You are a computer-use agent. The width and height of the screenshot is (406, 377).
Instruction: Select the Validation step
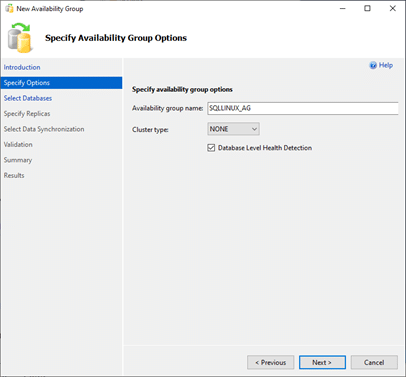[18, 144]
